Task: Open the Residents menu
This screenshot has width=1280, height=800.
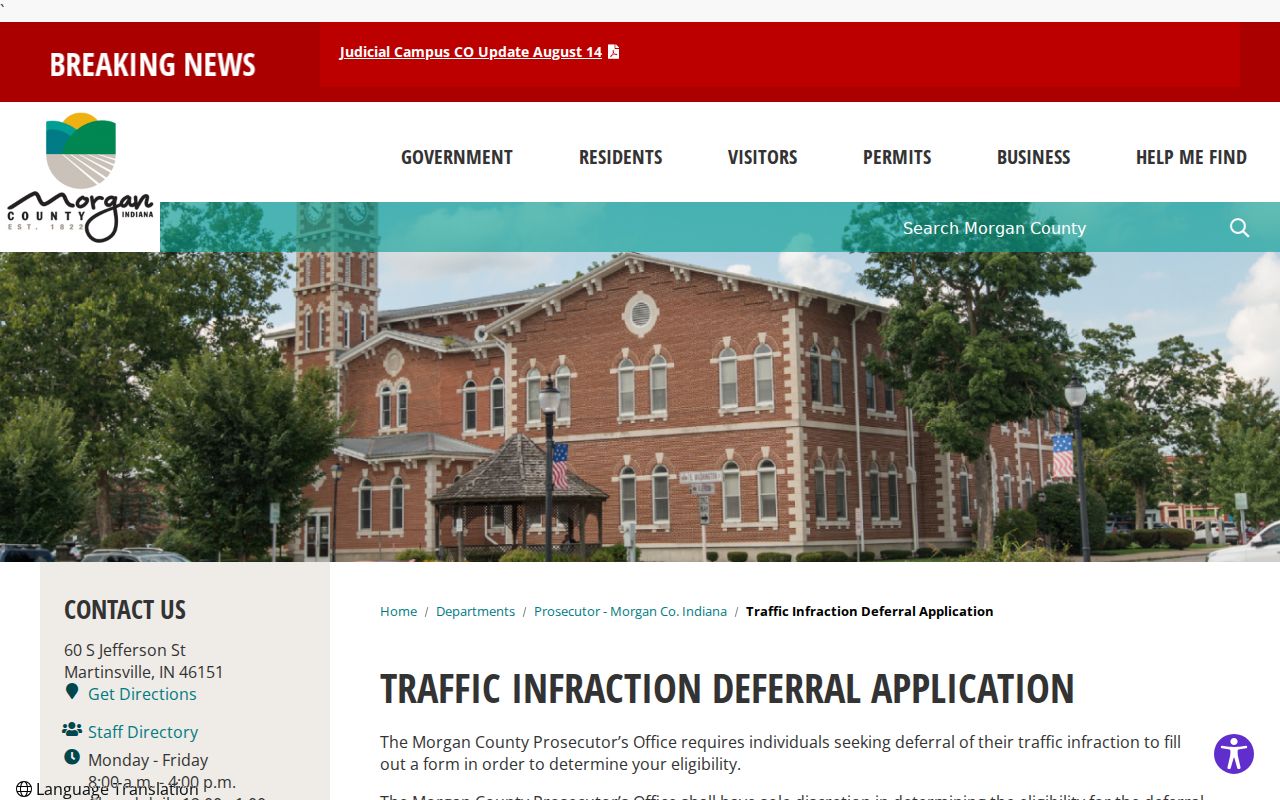Action: pos(621,157)
